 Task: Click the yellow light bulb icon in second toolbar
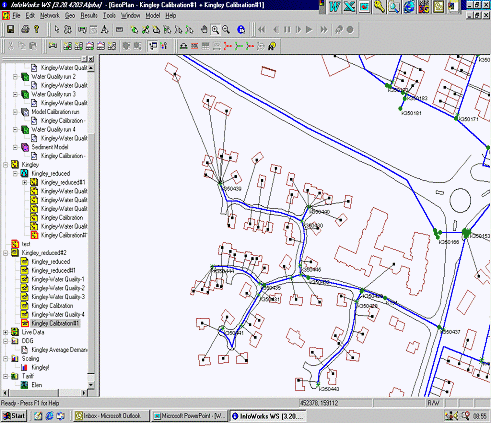(x=272, y=46)
